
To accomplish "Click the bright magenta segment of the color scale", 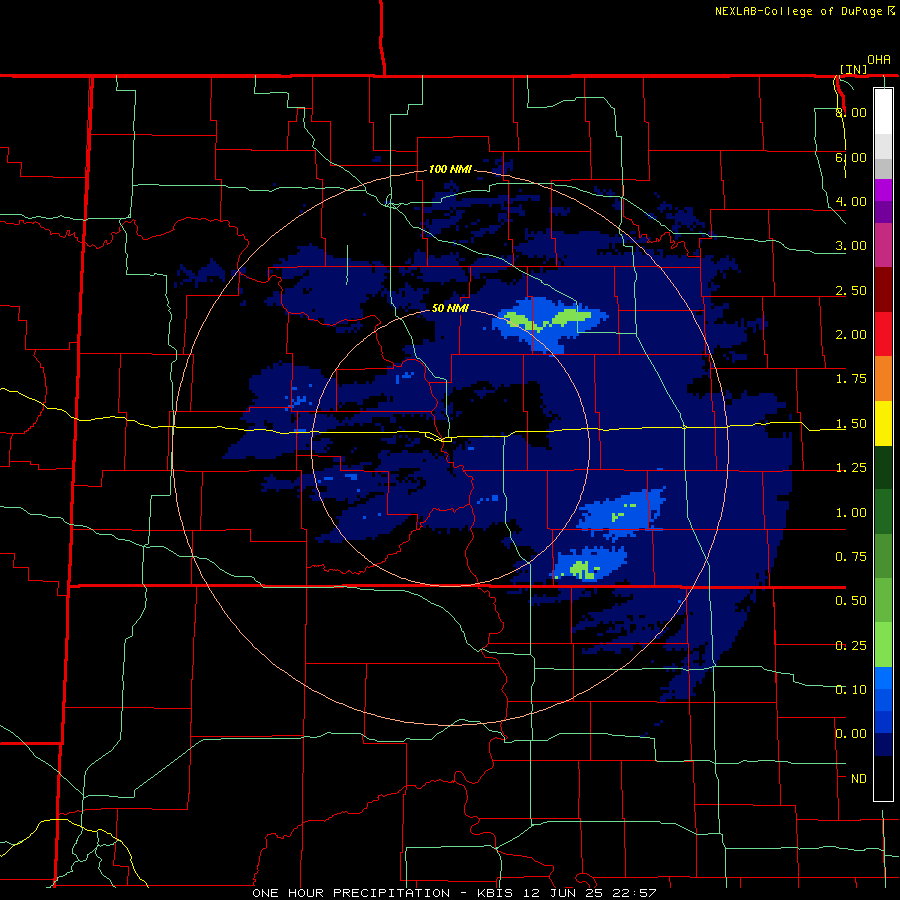I will (883, 190).
